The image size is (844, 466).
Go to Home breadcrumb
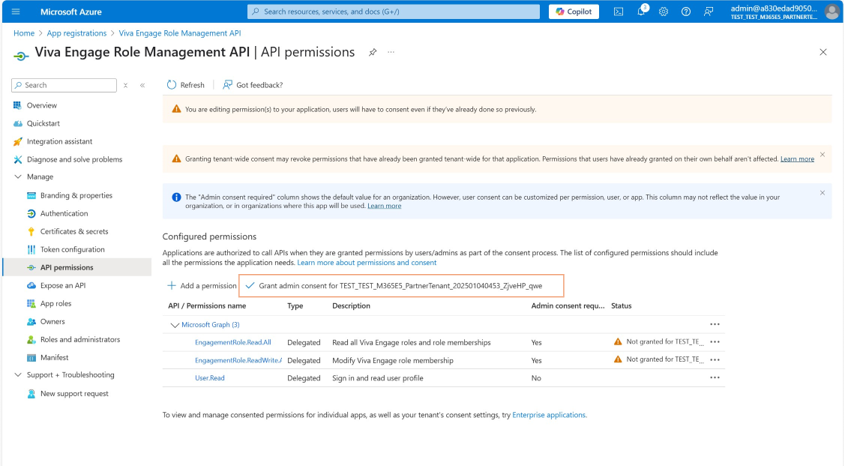(x=24, y=33)
